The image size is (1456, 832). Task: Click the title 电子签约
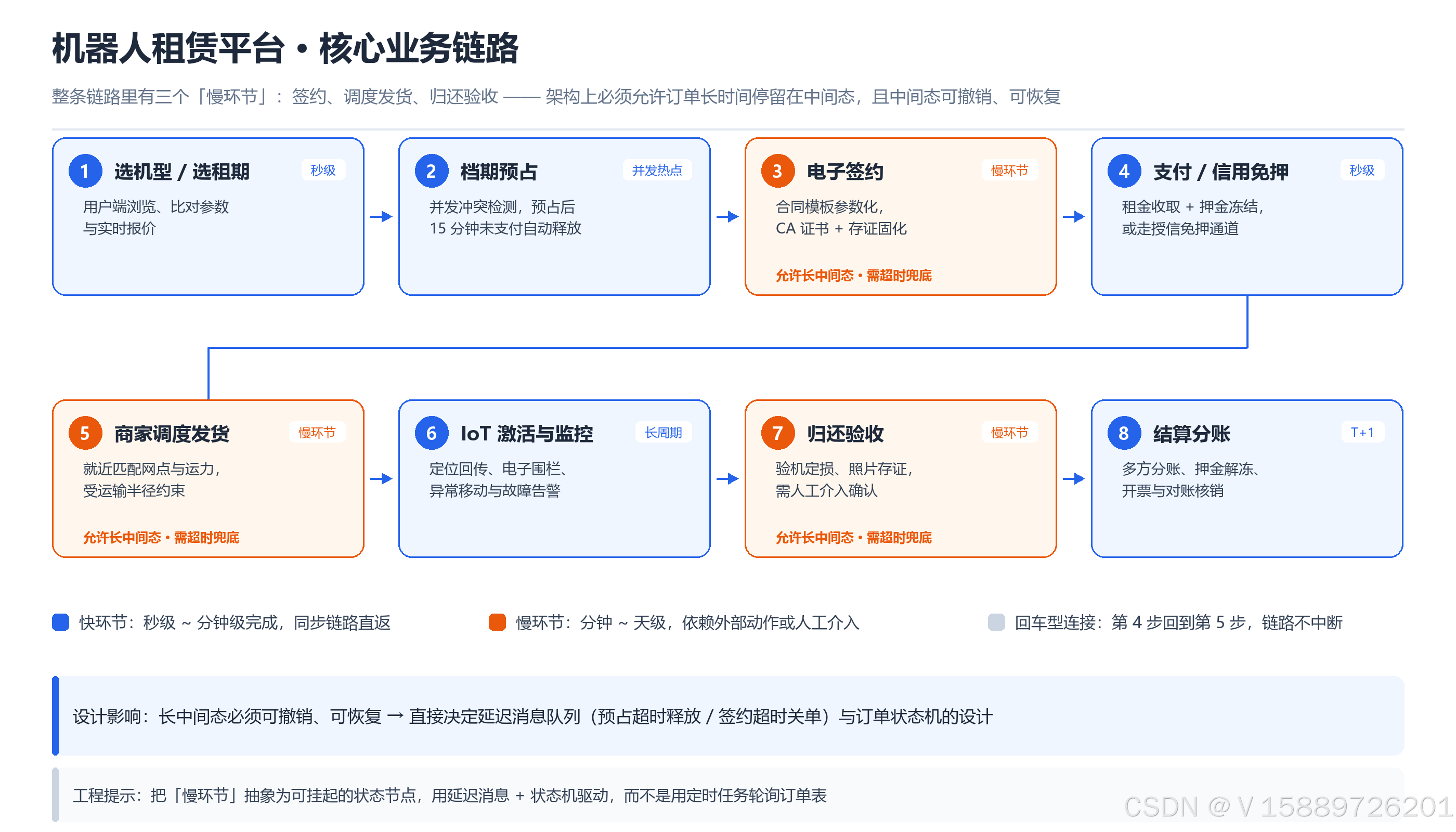(x=846, y=172)
